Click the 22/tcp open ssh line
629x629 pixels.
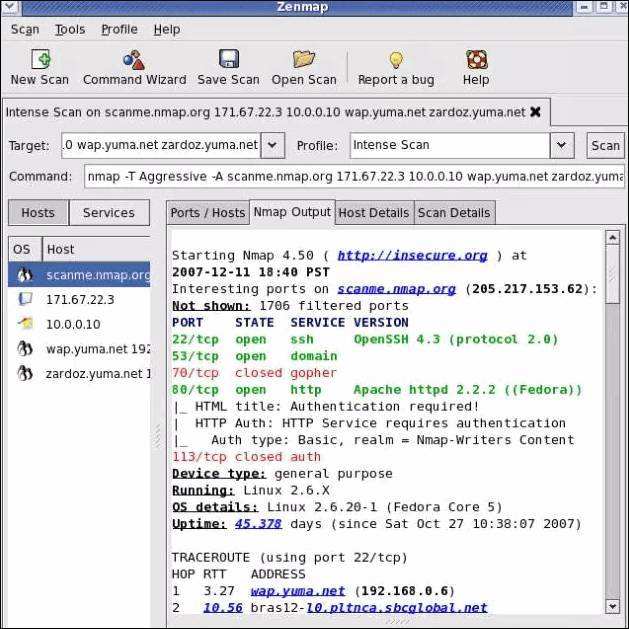[365, 339]
